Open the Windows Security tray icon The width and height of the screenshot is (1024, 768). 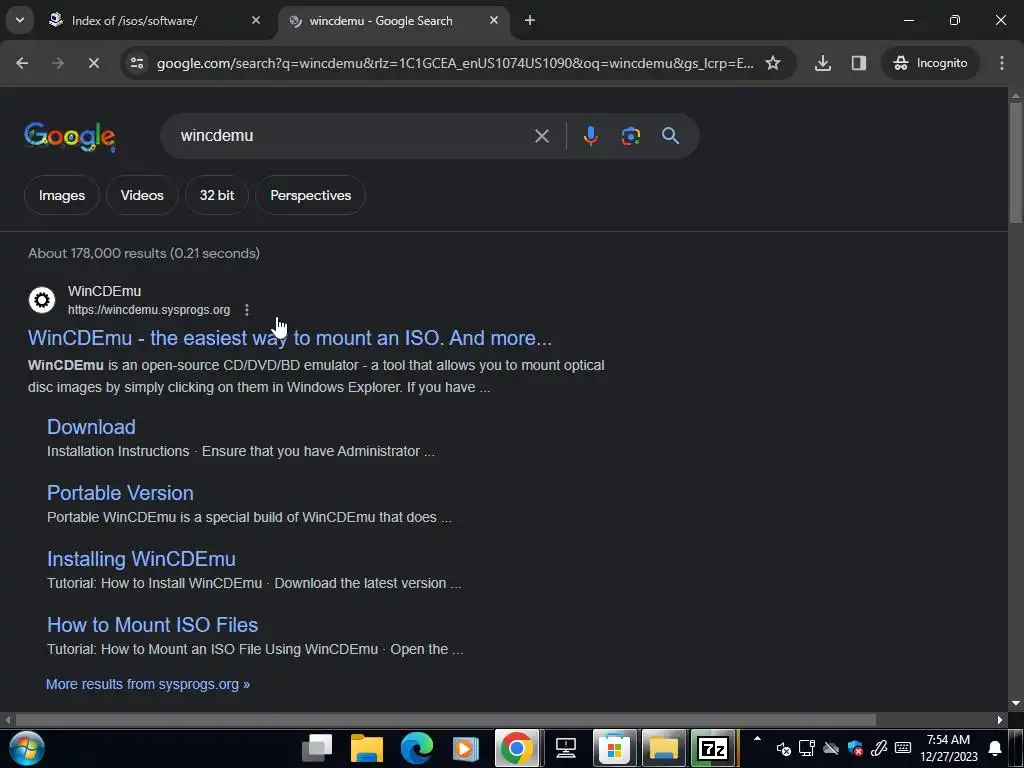[855, 748]
